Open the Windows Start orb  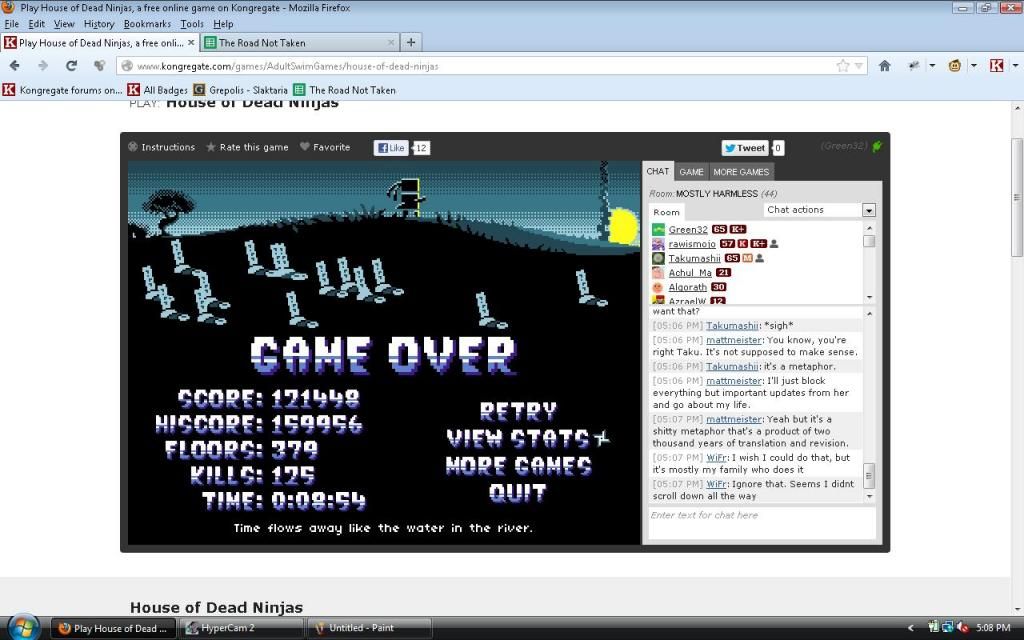click(x=24, y=628)
